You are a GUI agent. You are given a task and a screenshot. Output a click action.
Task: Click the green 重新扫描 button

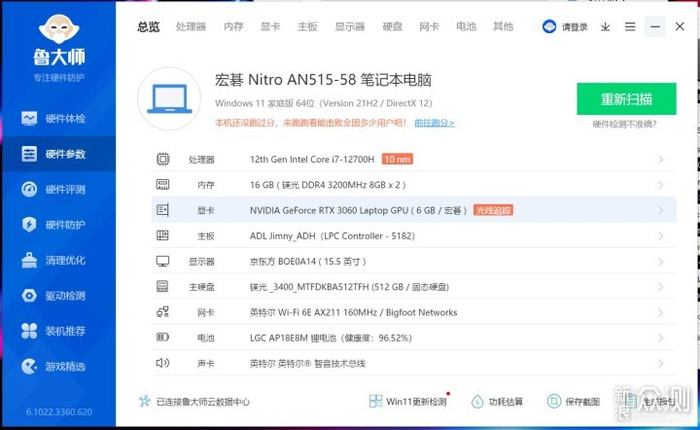626,99
